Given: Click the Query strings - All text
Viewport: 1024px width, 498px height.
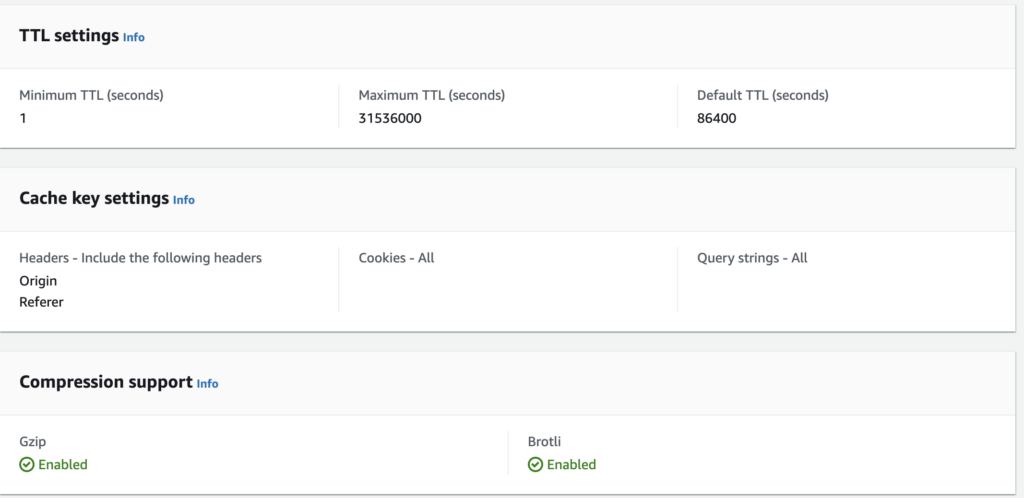Looking at the screenshot, I should tap(752, 258).
